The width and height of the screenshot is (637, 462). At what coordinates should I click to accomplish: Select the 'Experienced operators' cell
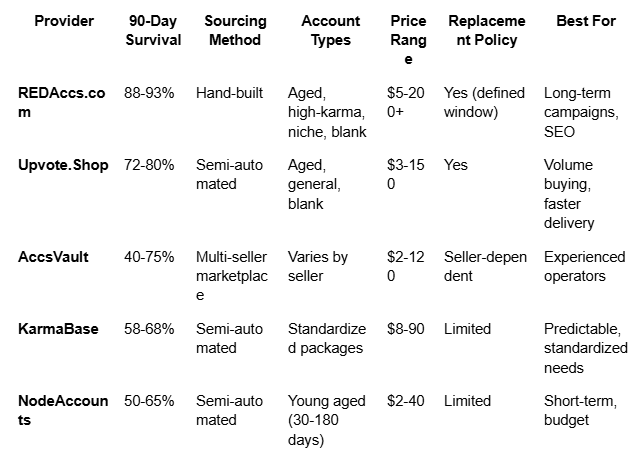click(x=584, y=266)
